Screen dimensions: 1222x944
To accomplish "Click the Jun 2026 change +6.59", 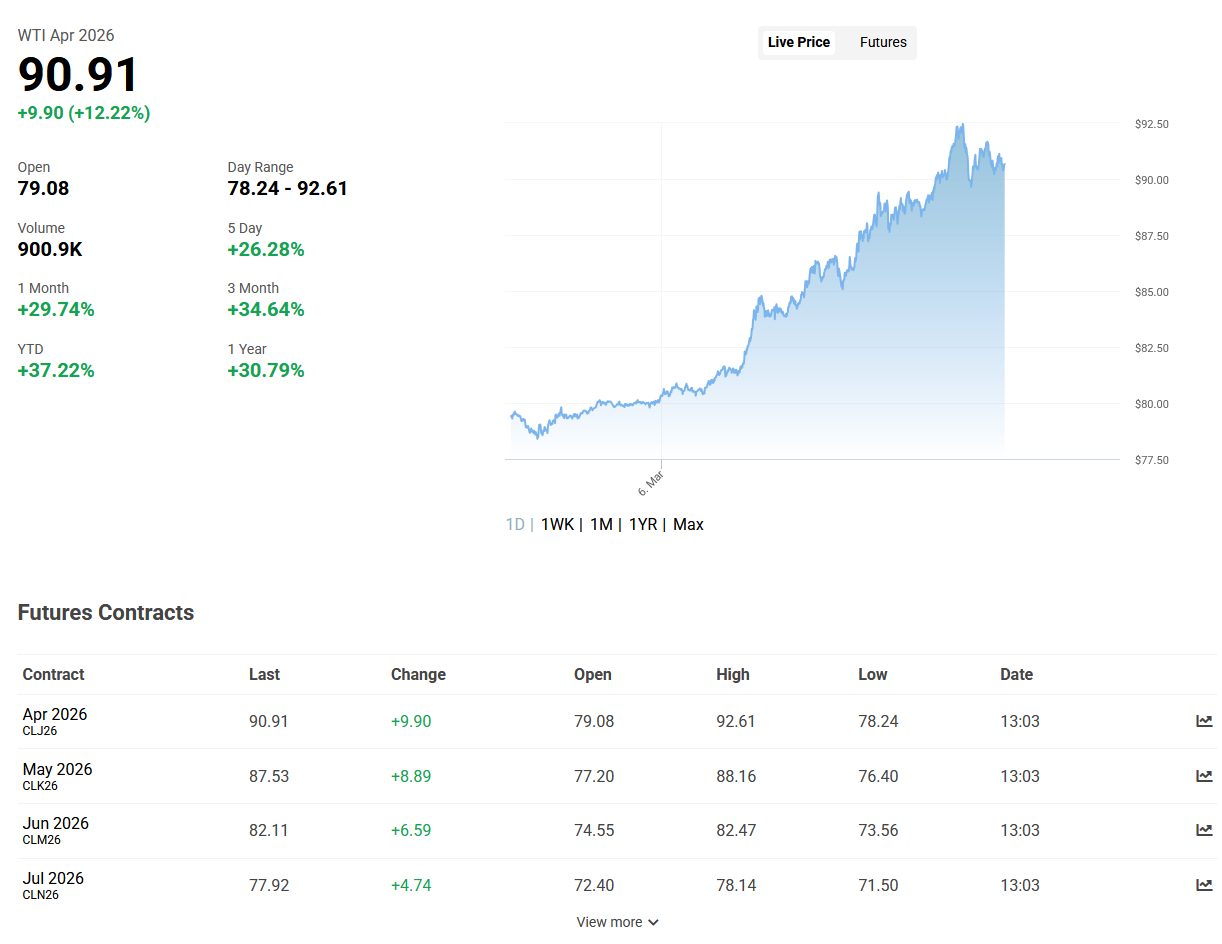I will tap(411, 830).
